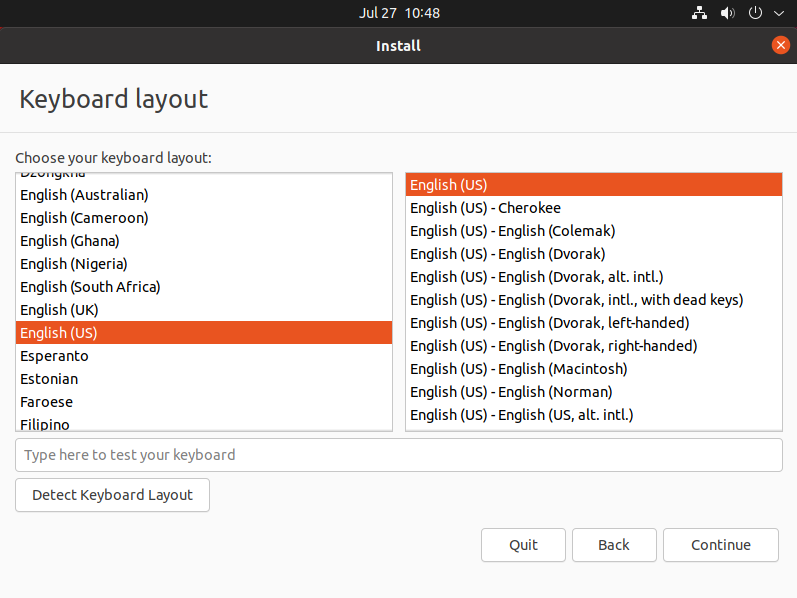
Task: Pick the Estonian keyboard layout
Action: 204,379
